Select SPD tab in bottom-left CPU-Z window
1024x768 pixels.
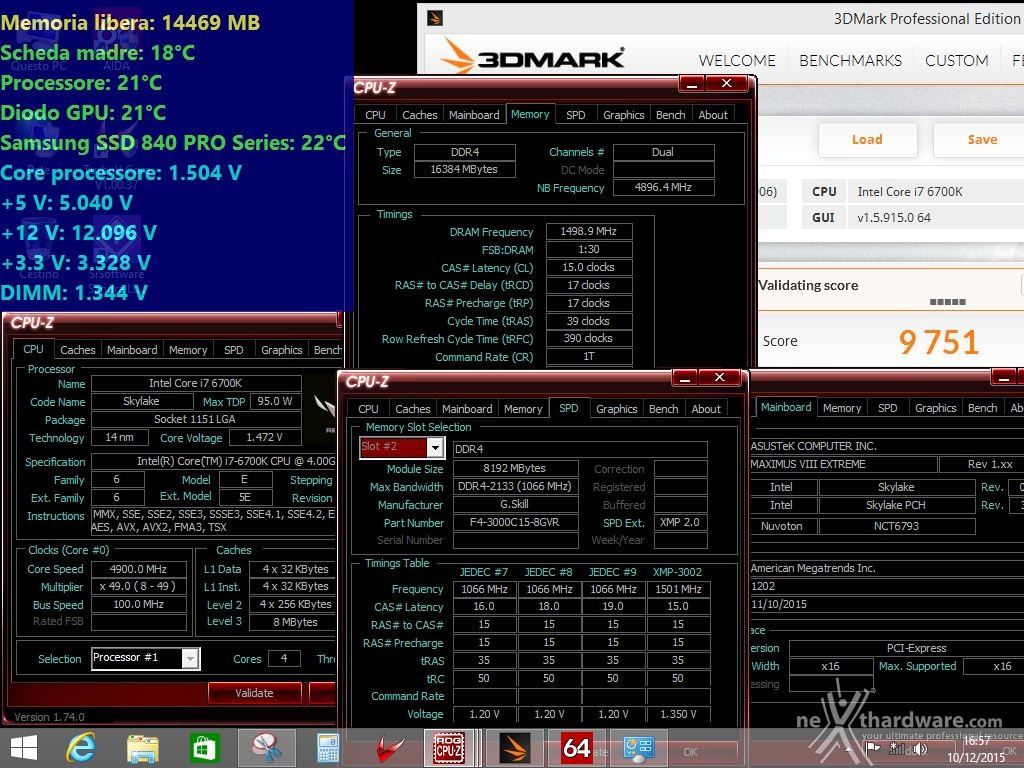[234, 350]
